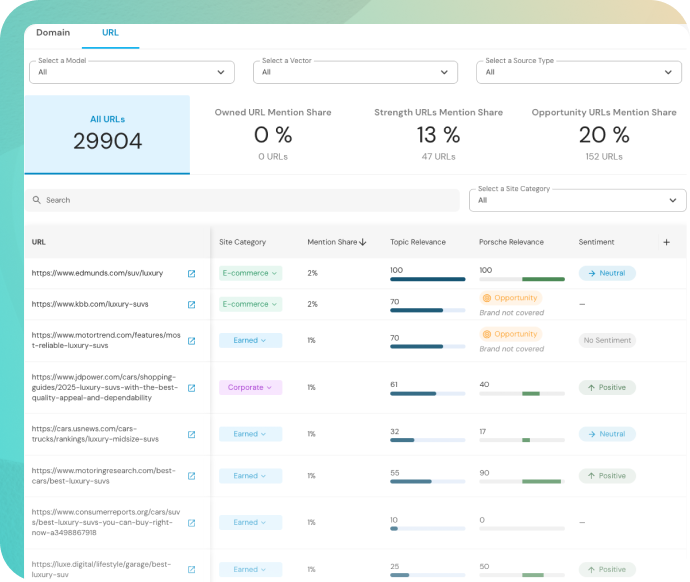Click Topic Relevance bar of jdpower.com row
The width and height of the screenshot is (690, 582).
427,394
